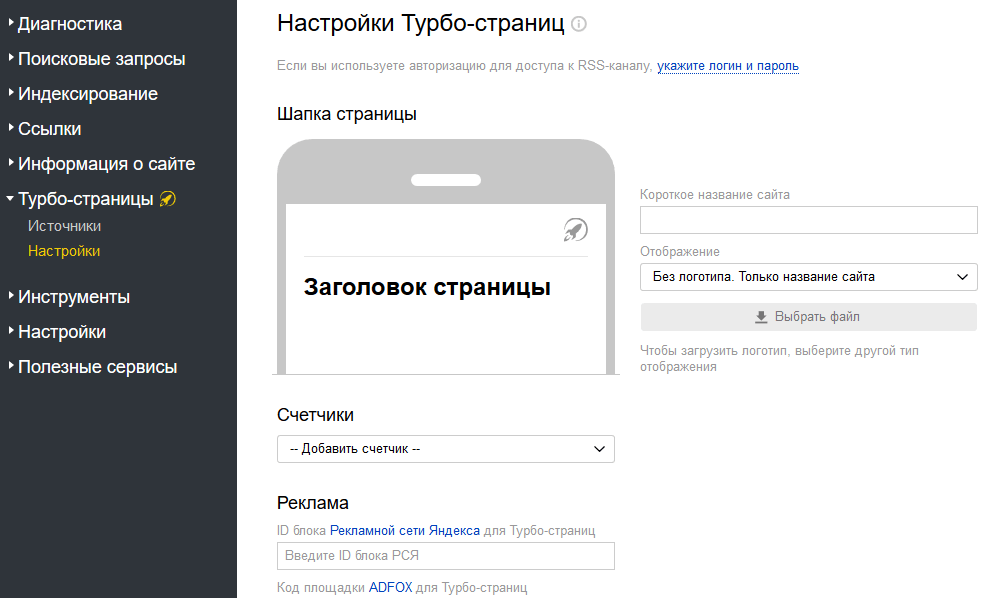The width and height of the screenshot is (990, 598).
Task: Click the help icon beside the Turbo pages settings title
Action: click(x=579, y=24)
